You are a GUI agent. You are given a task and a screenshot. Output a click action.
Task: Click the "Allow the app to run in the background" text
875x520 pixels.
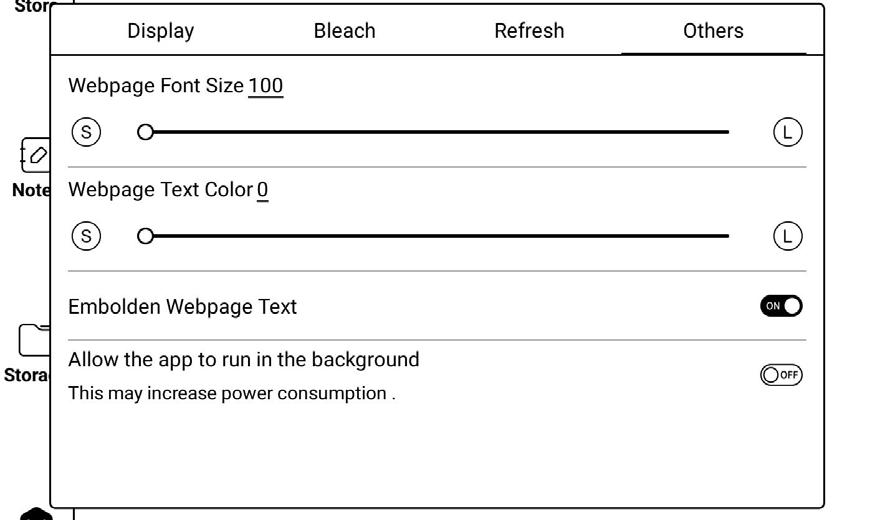(x=243, y=359)
